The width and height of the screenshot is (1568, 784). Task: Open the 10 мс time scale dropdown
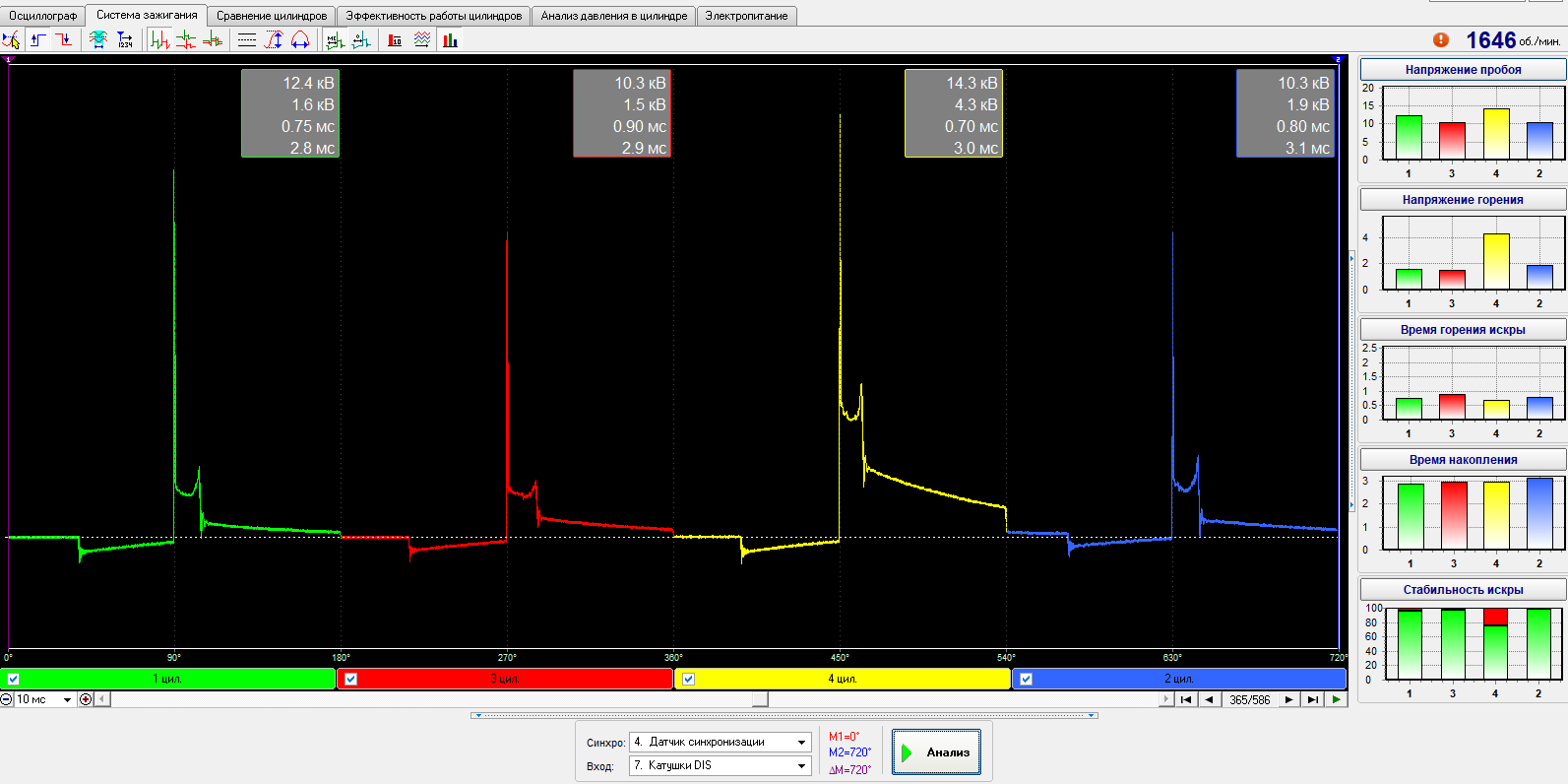pyautogui.click(x=67, y=699)
